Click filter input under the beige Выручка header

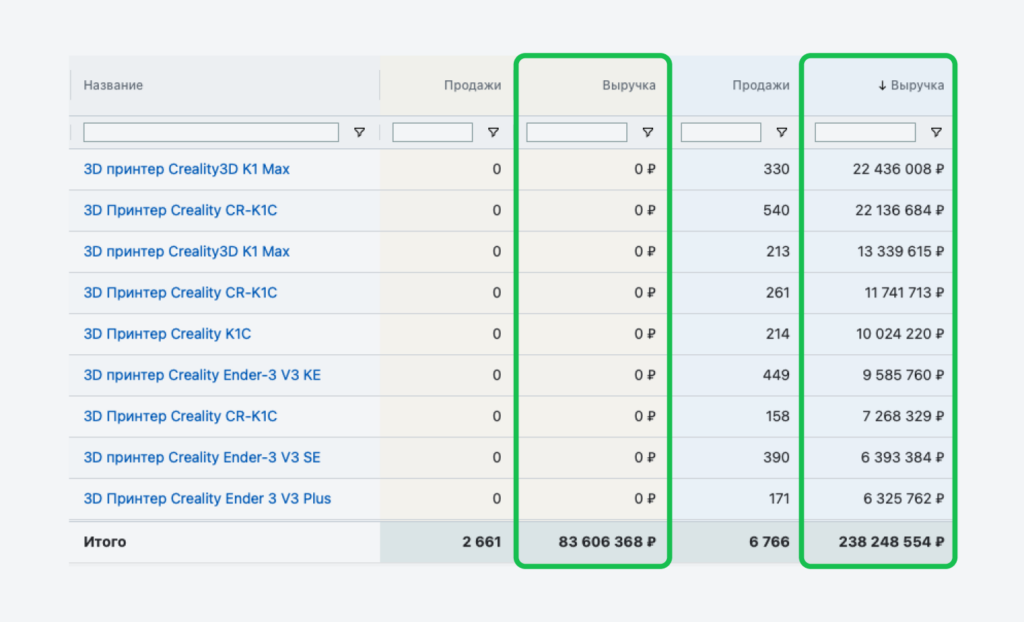pyautogui.click(x=576, y=132)
